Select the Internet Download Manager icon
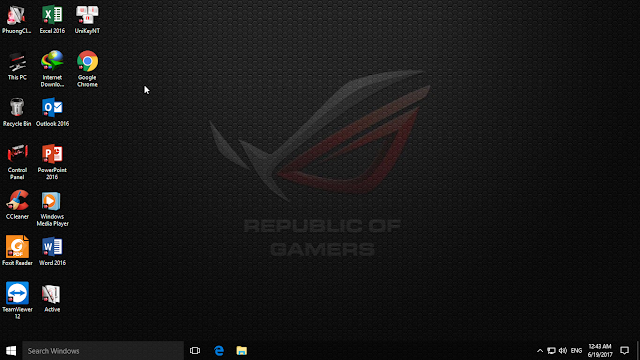Screen dimensions: 640x360 (52, 68)
